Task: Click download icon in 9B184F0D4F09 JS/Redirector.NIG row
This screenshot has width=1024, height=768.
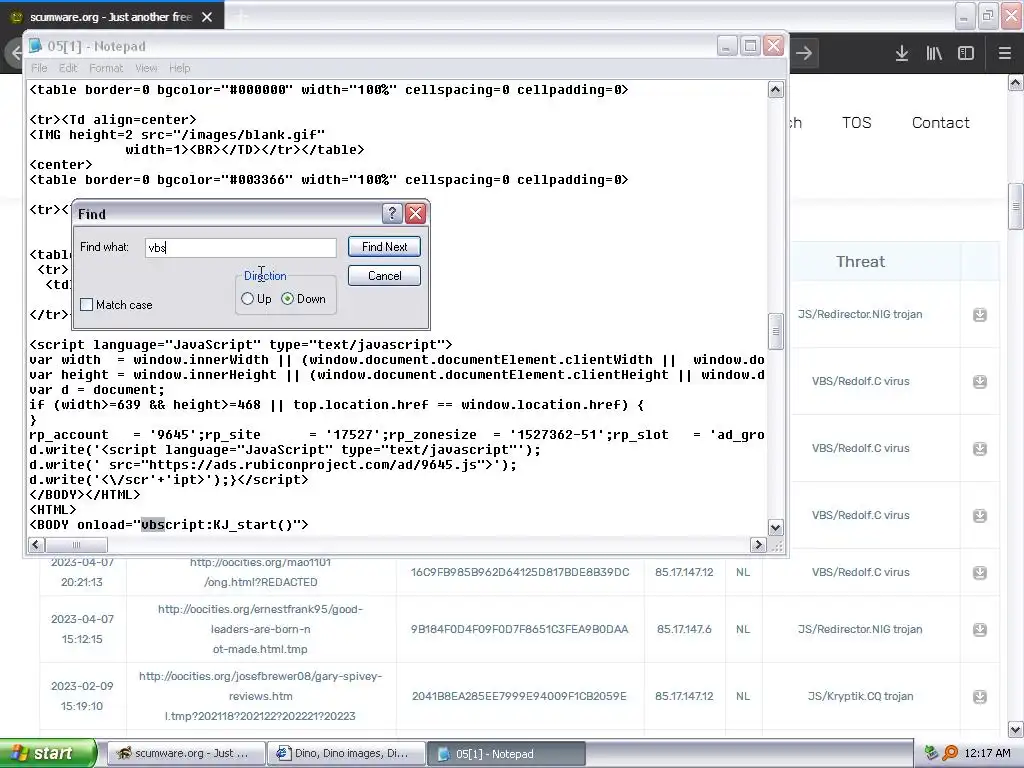Action: click(980, 630)
